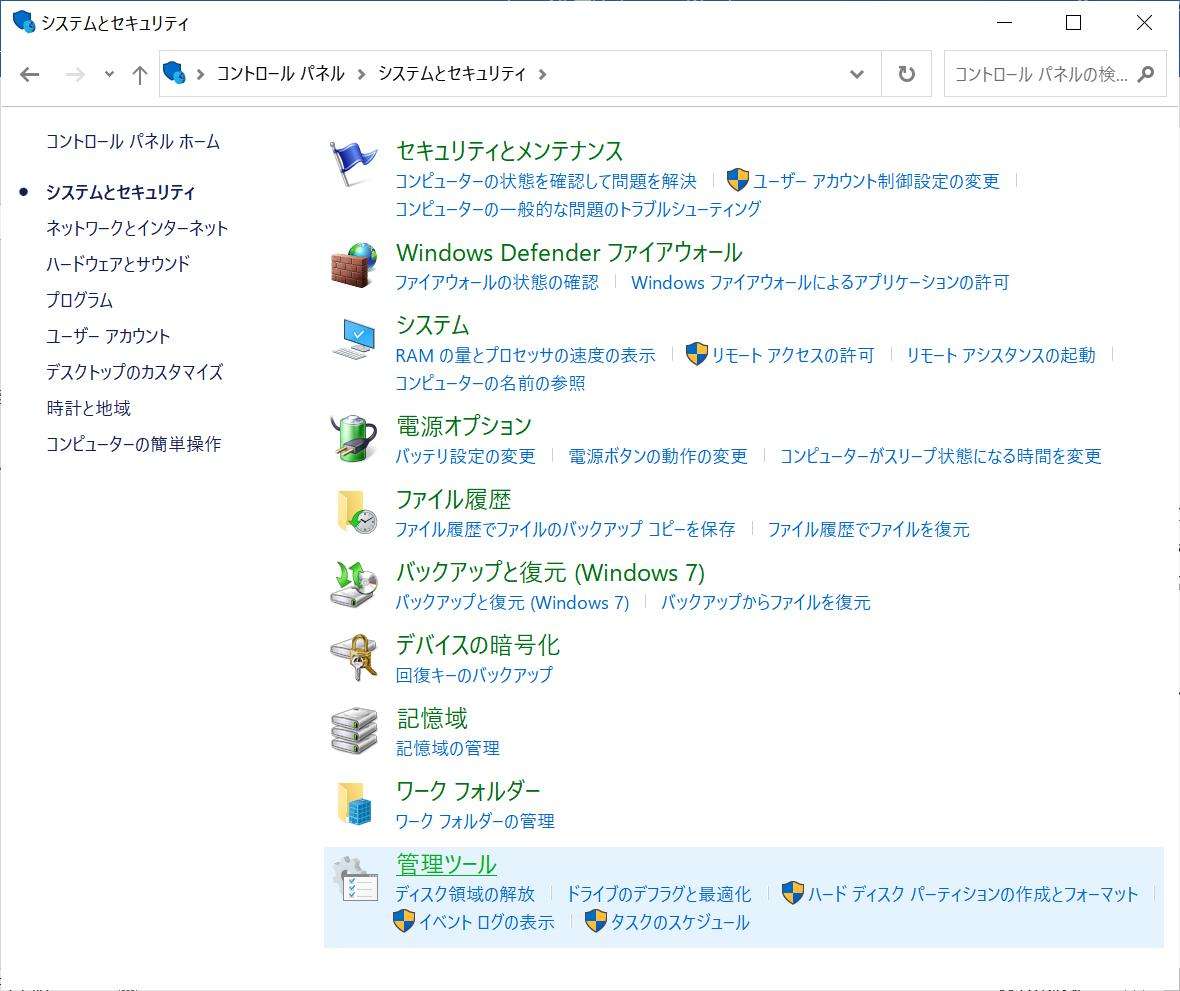Select コンピューターの簡単操作 sidebar category

pos(134,444)
